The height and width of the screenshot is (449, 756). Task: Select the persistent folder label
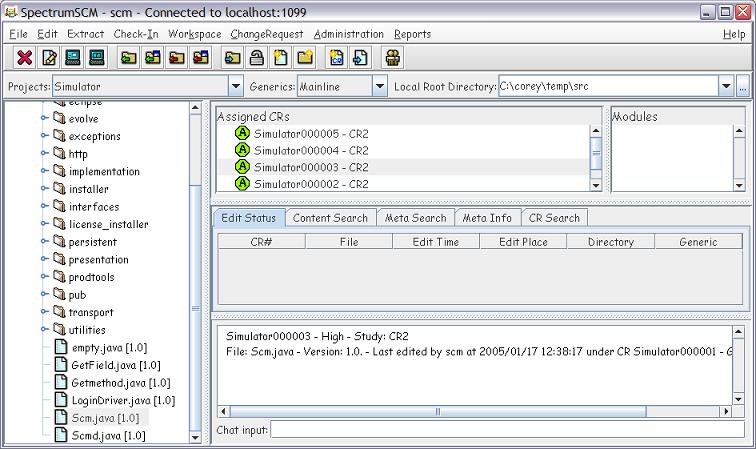[x=93, y=242]
